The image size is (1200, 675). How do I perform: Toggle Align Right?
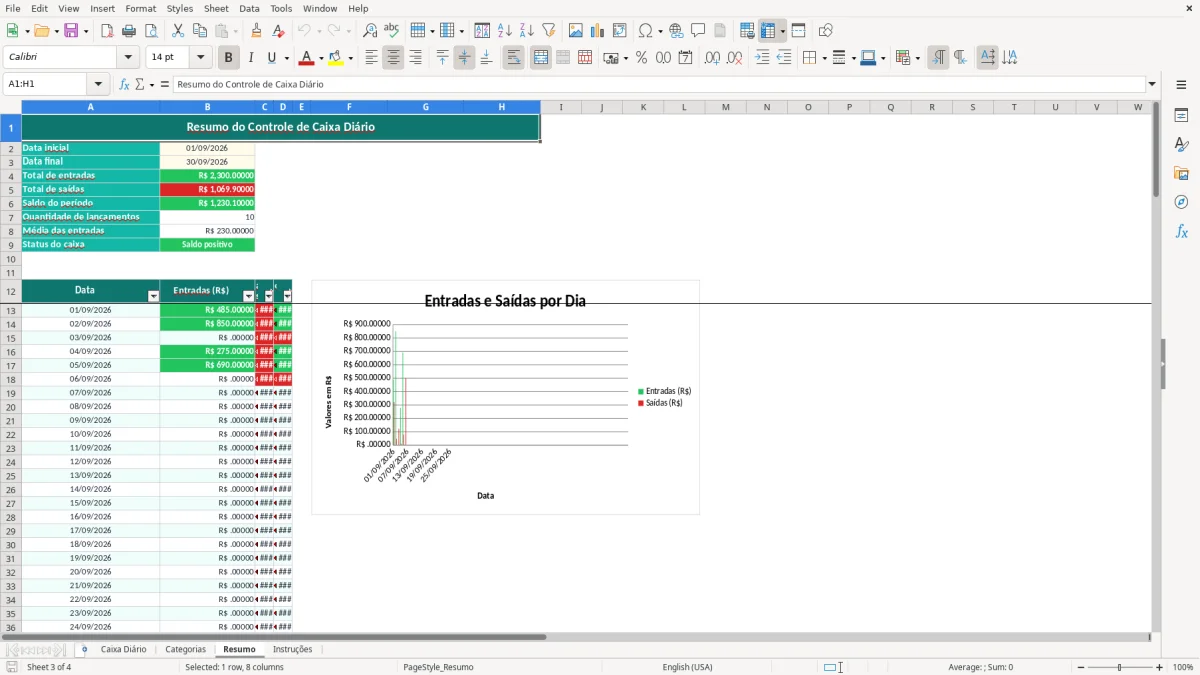[x=415, y=58]
